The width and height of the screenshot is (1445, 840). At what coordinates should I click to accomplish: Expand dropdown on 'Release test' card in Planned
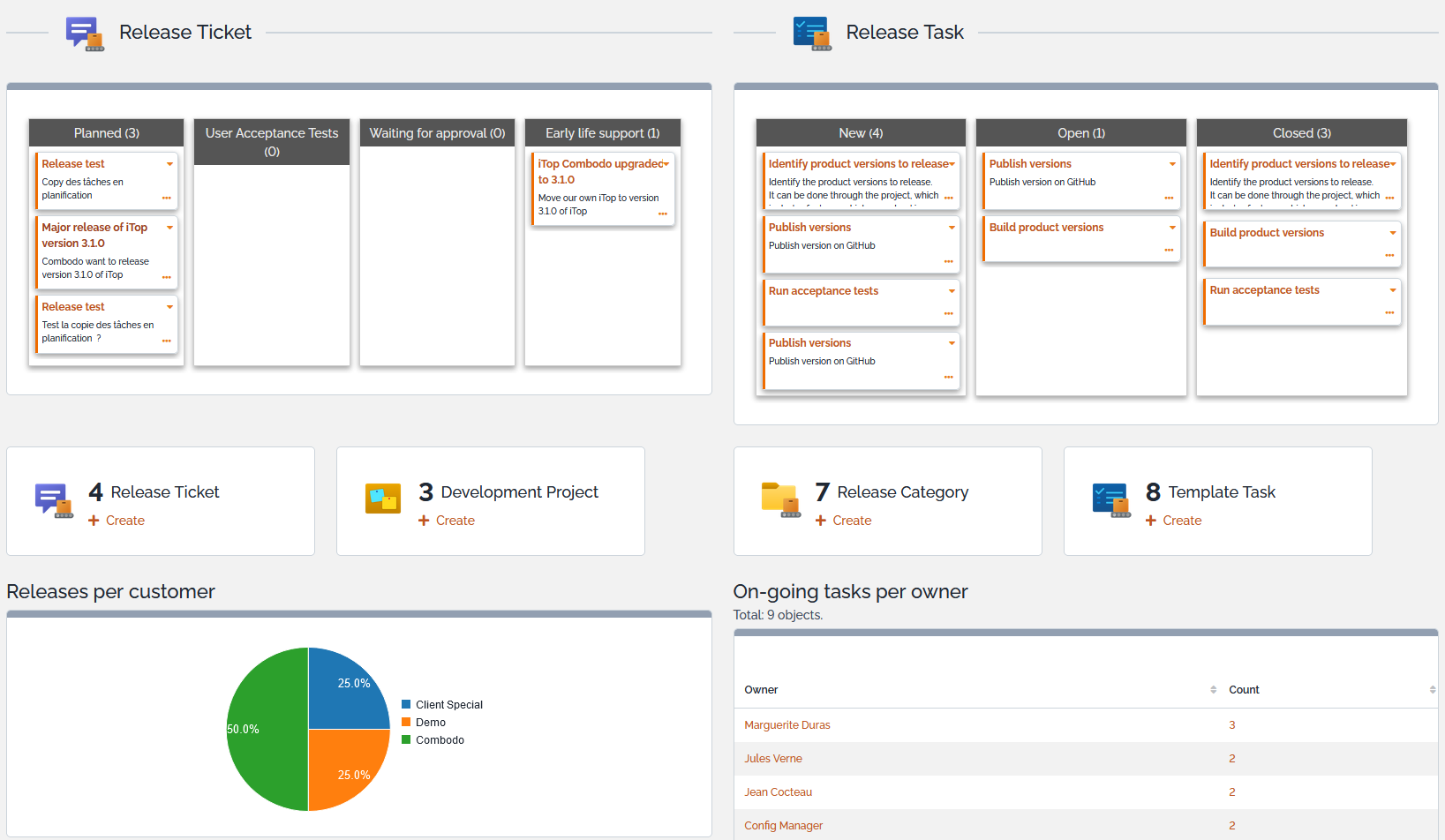click(169, 163)
